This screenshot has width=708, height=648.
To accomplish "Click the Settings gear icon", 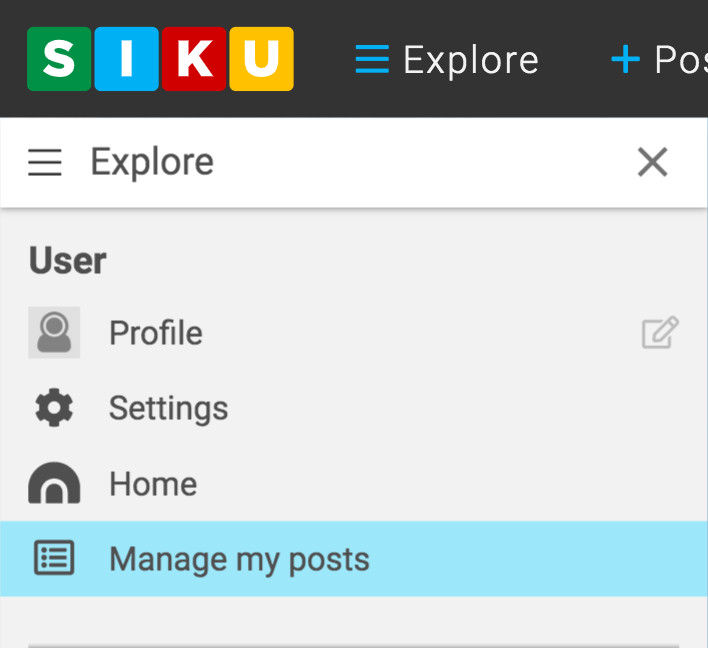I will tap(54, 408).
